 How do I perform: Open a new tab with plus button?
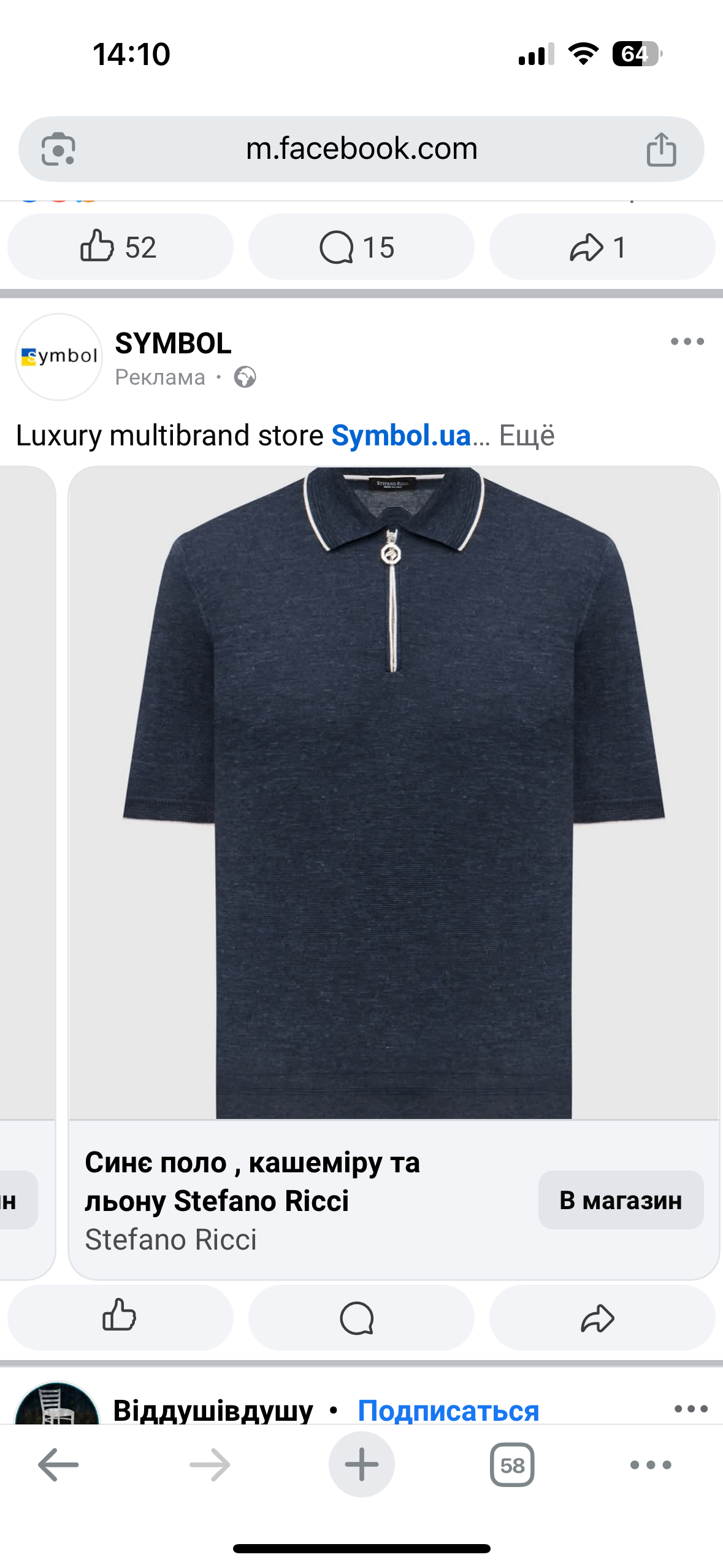(x=361, y=1465)
